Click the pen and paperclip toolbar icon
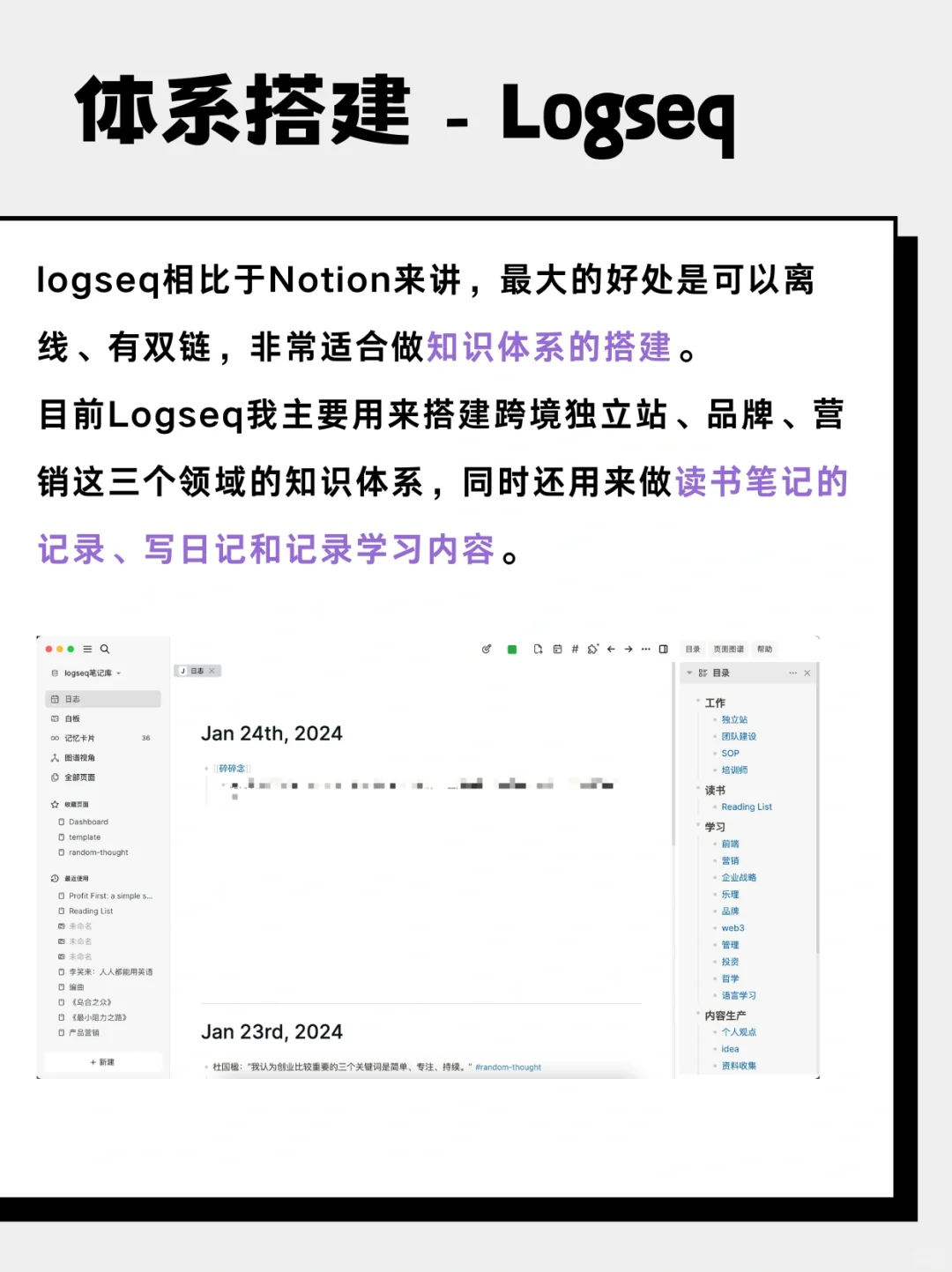This screenshot has width=952, height=1272. [x=487, y=649]
